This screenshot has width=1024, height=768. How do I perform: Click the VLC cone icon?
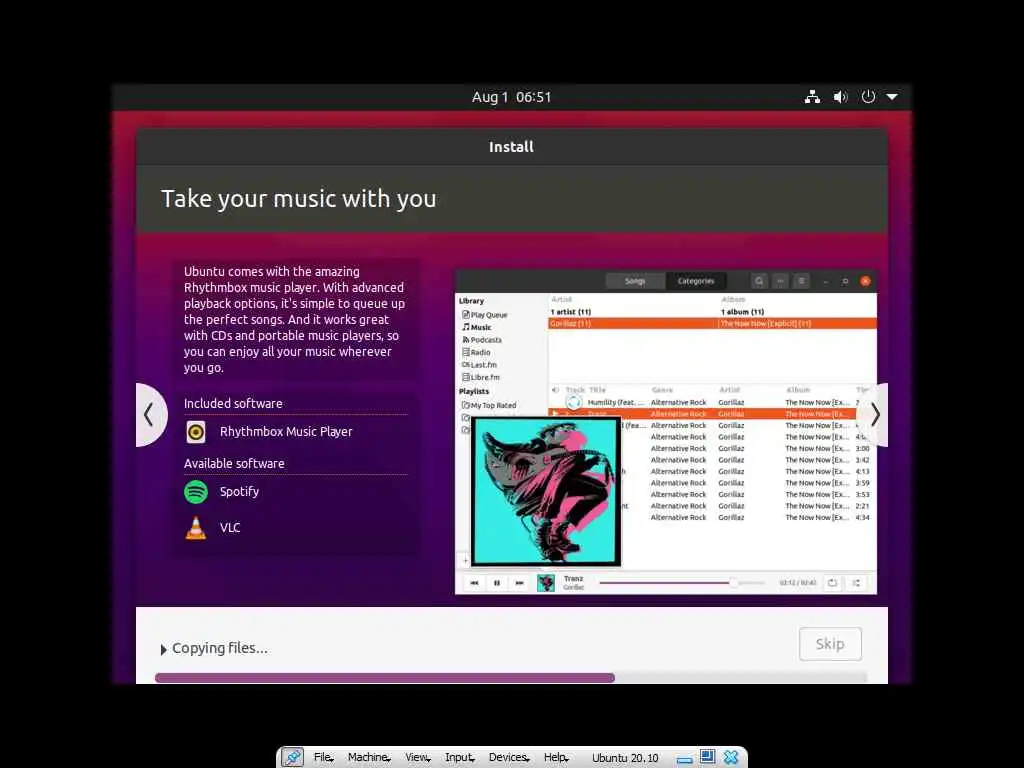[x=196, y=528]
